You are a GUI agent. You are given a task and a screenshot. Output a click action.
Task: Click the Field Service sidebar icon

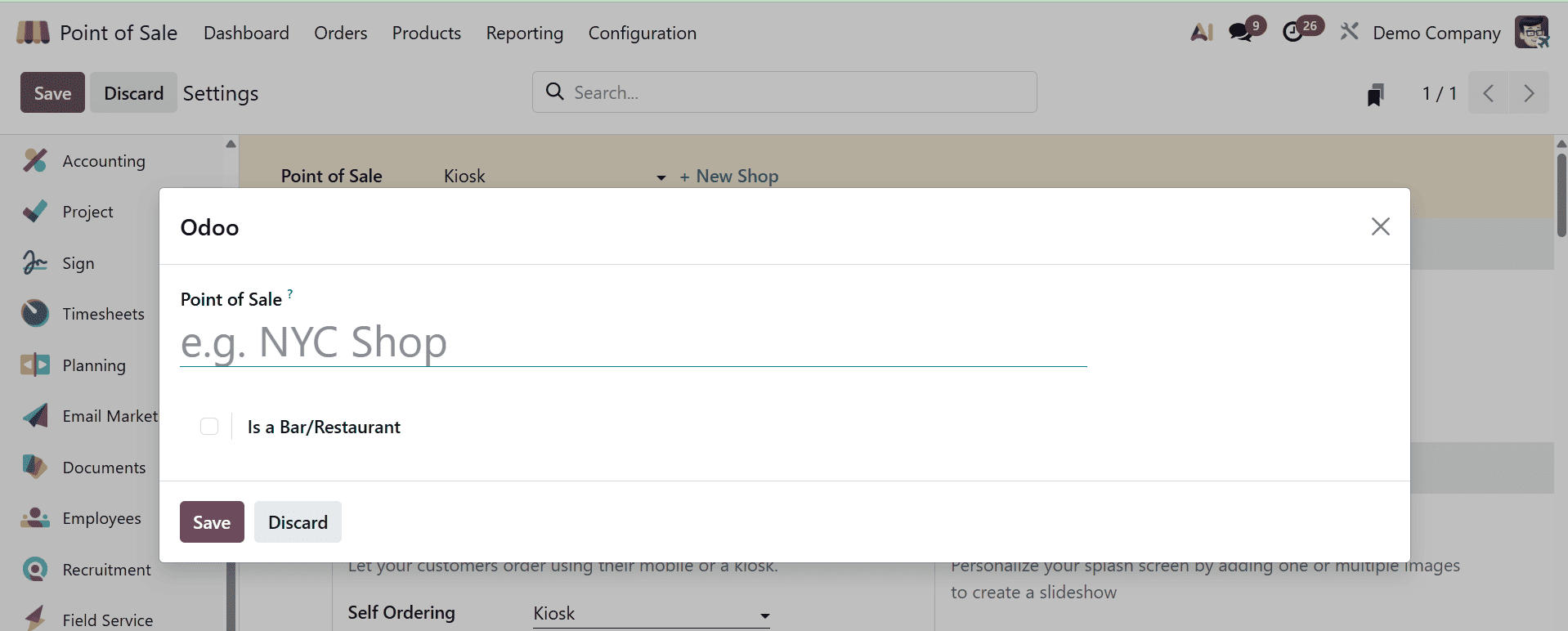[35, 619]
